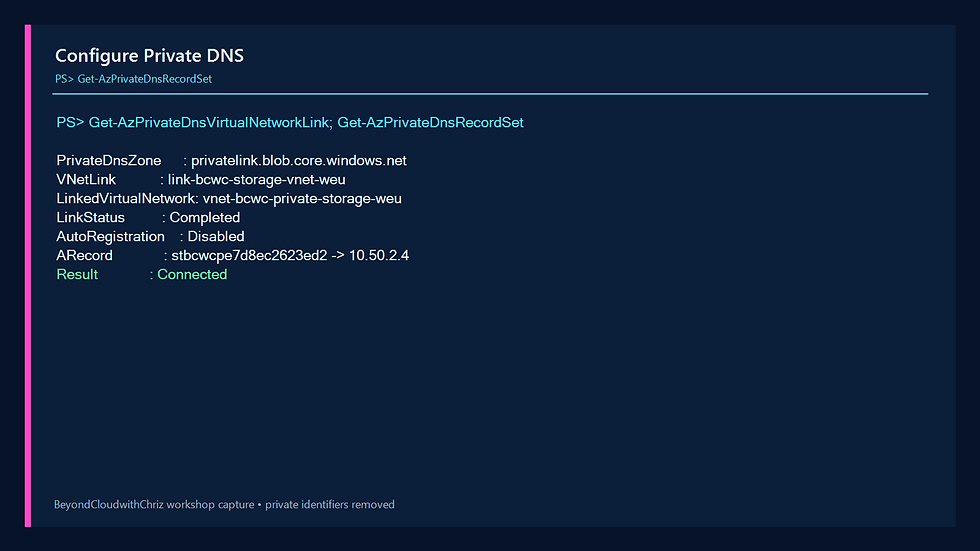Select 'link-bcwc-storage-vnet-weu' value
Viewport: 980px width, 551px height.
pyautogui.click(x=256, y=180)
